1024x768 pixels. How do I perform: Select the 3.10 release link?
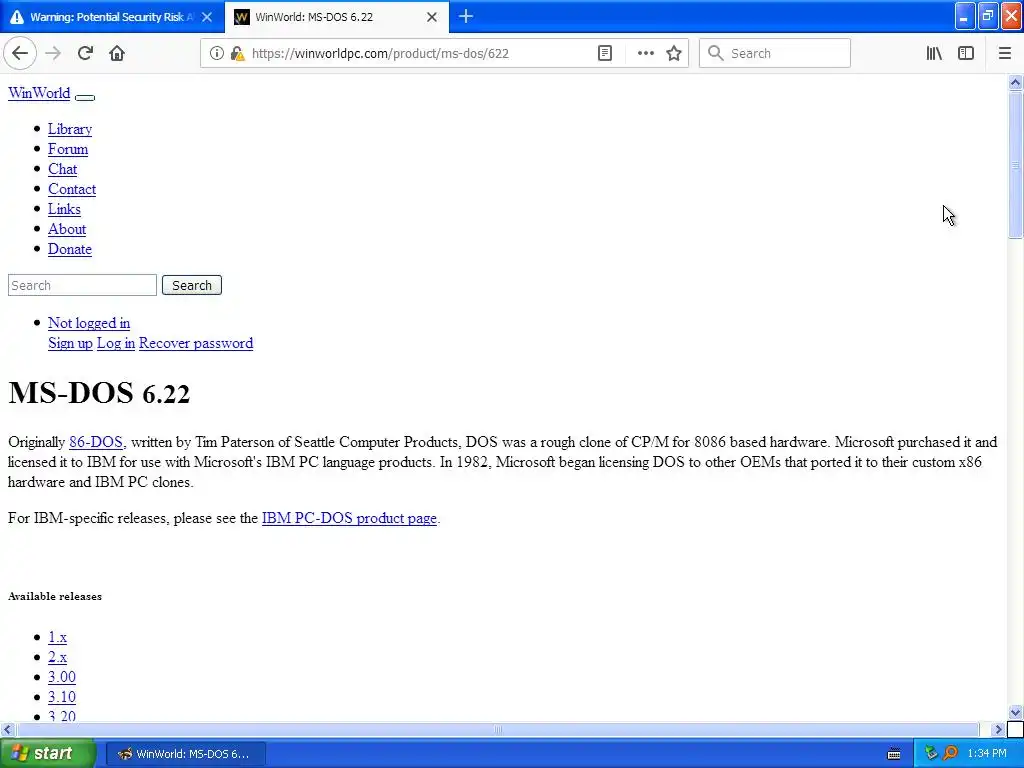pyautogui.click(x=62, y=697)
